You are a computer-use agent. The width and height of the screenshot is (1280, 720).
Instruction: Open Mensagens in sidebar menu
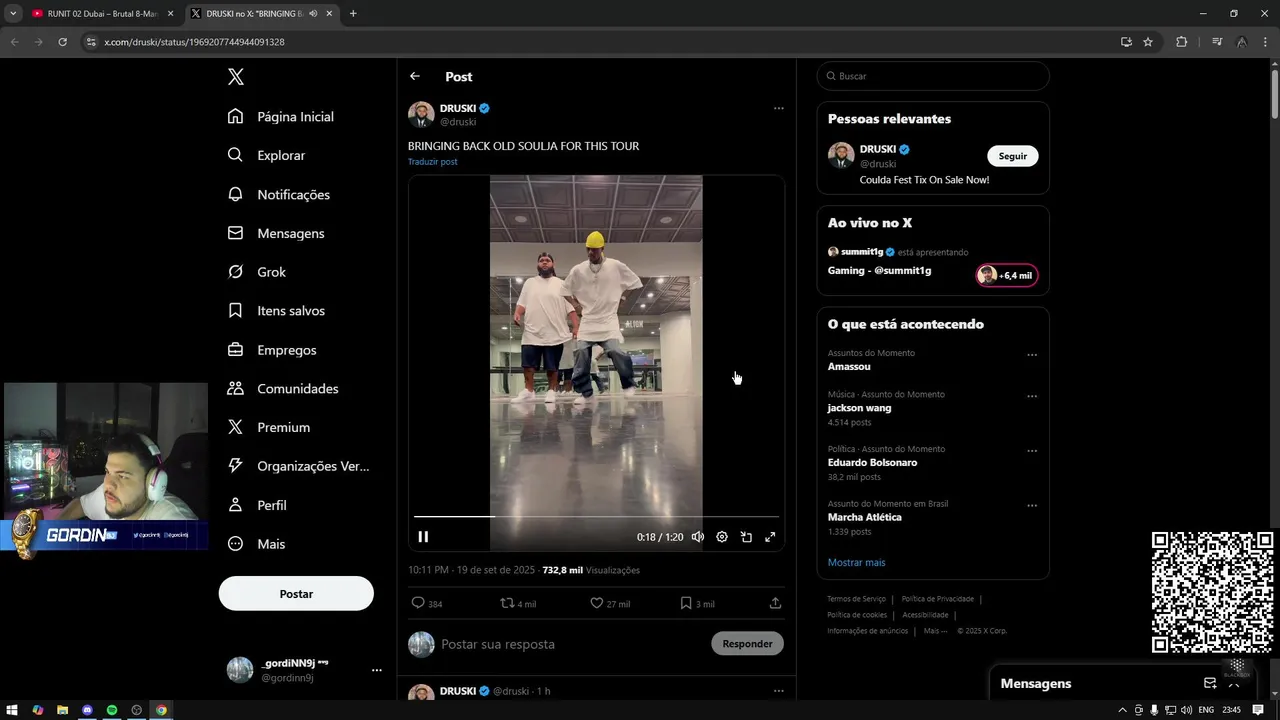point(276,233)
